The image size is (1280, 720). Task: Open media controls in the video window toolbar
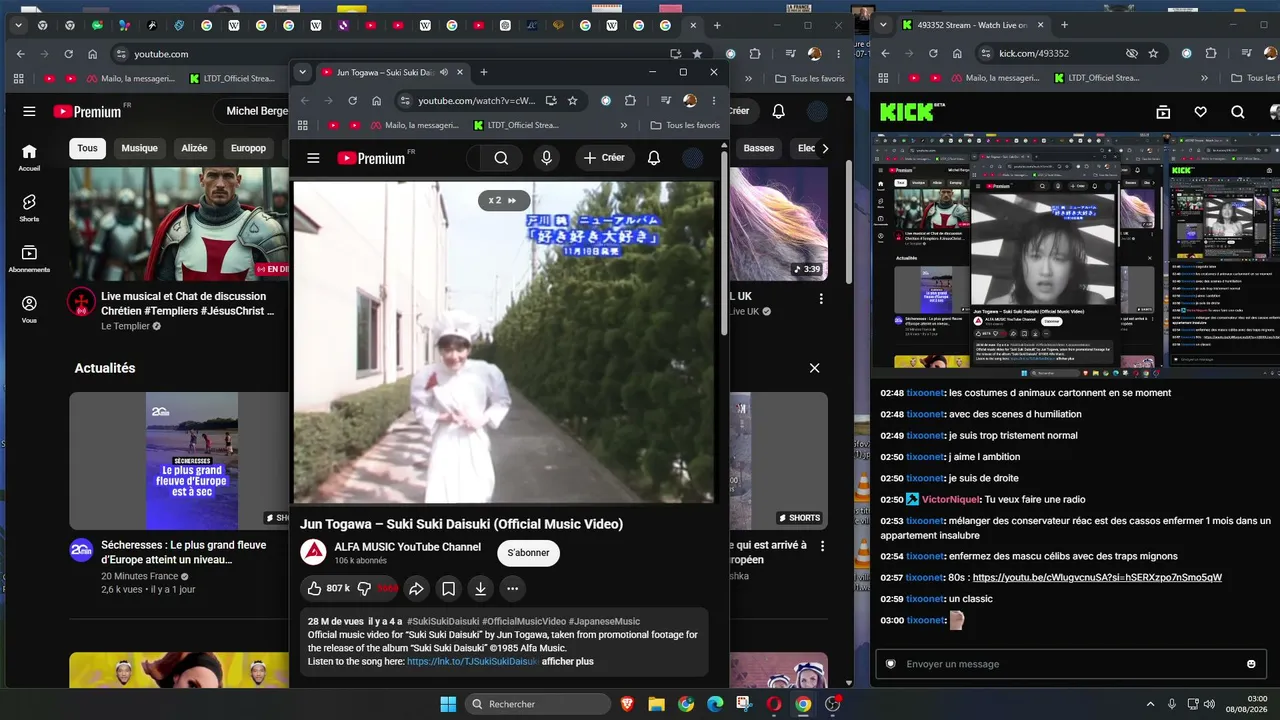[665, 101]
